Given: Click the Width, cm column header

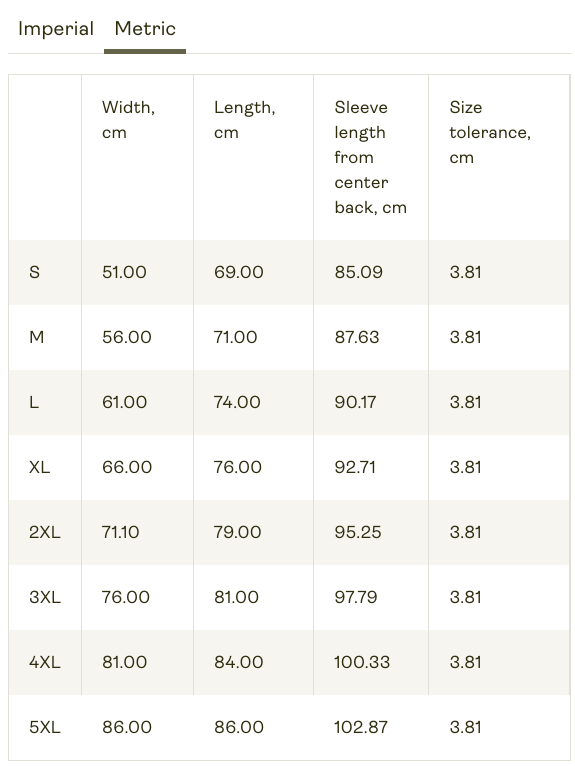Looking at the screenshot, I should pos(128,120).
